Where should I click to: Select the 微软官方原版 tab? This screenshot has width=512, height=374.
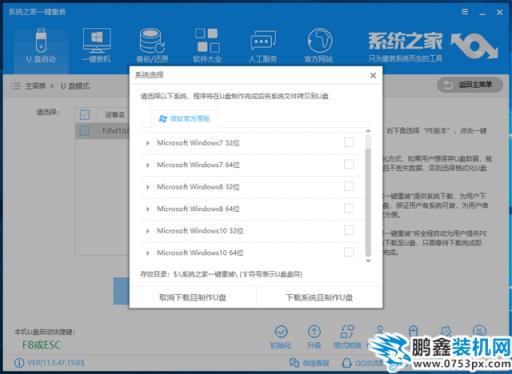[x=185, y=119]
